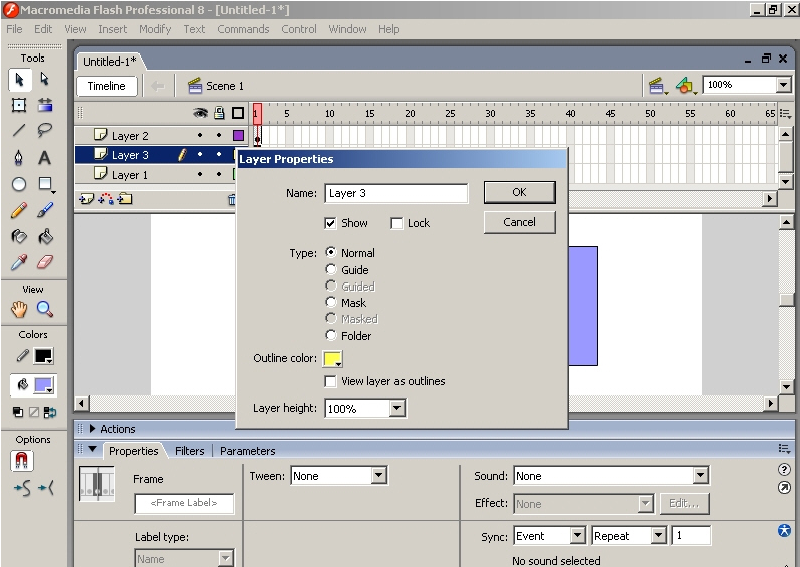This screenshot has width=800, height=567.
Task: Enable View layer as outlines checkbox
Action: 330,381
